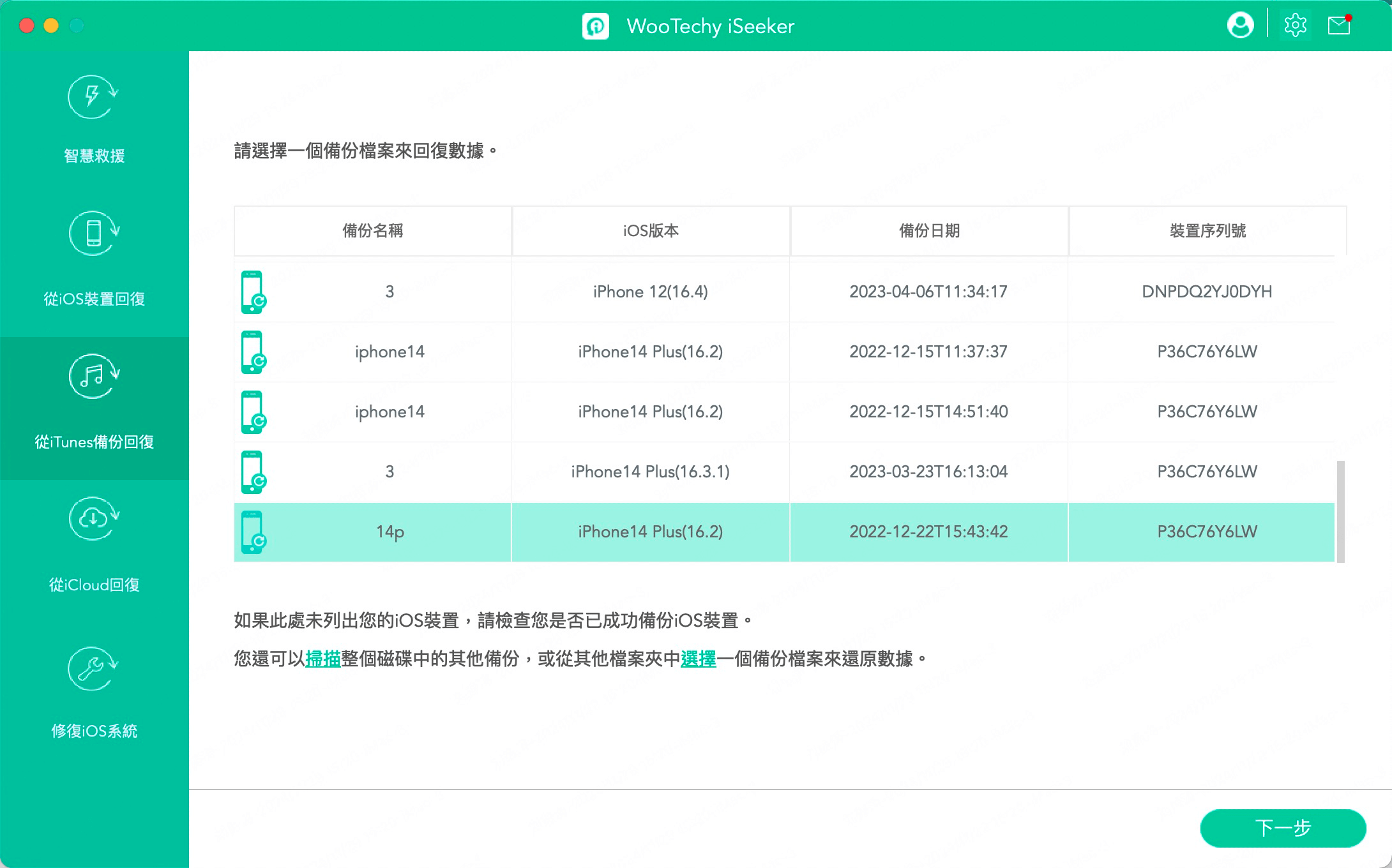The height and width of the screenshot is (868, 1392).
Task: Click phone icon of the 14p backup row
Action: click(x=253, y=532)
